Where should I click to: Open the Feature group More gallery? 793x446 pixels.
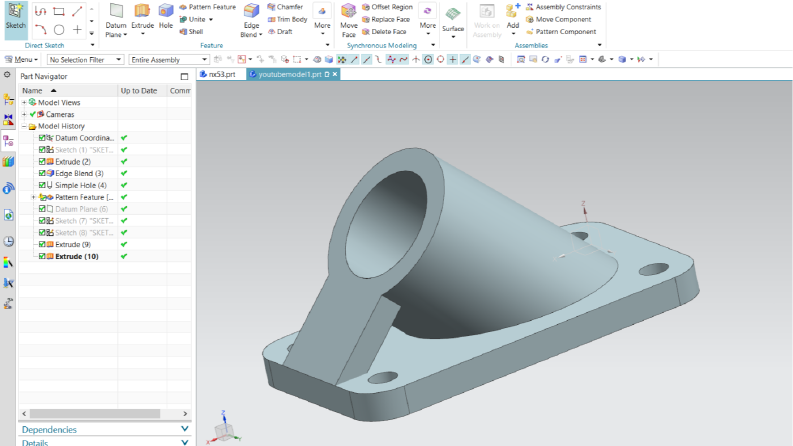coord(322,19)
